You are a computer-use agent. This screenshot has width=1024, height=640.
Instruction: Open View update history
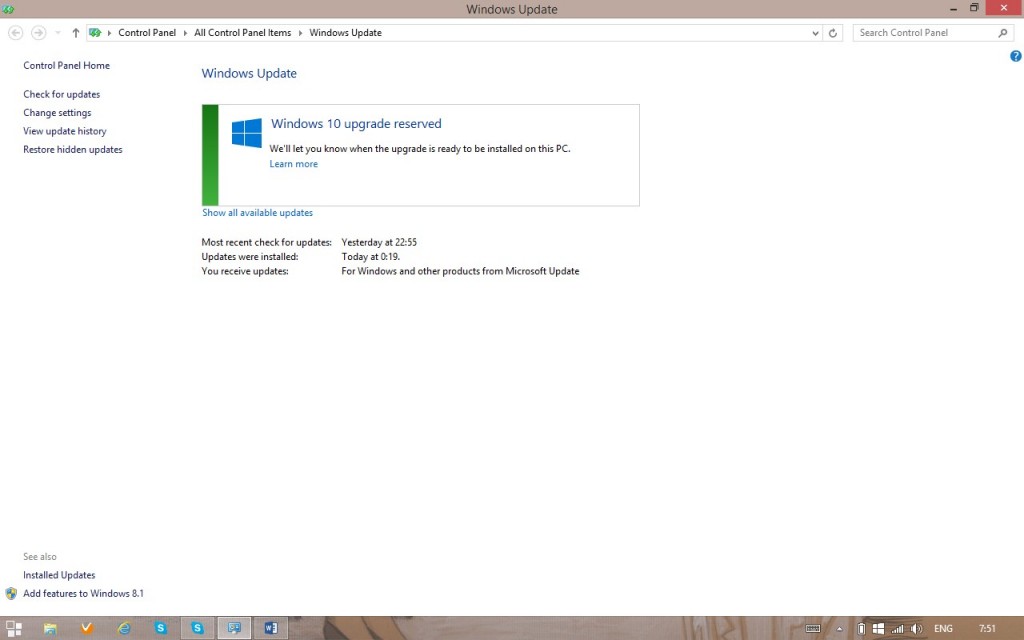pos(65,131)
